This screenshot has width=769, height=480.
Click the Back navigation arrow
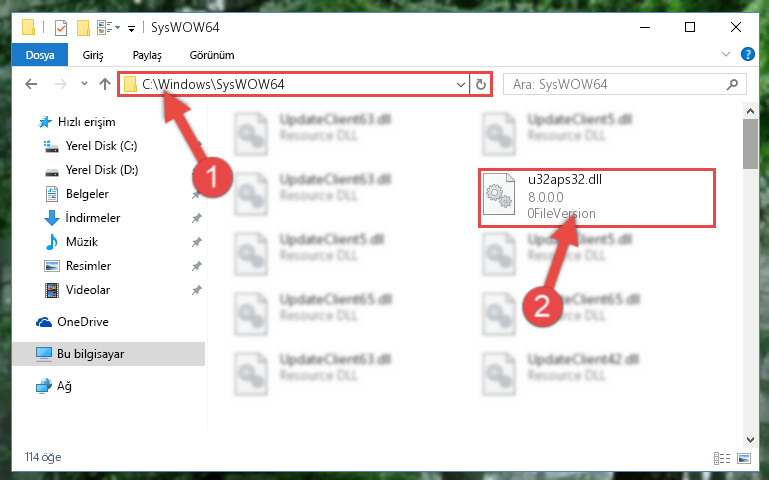pos(31,84)
